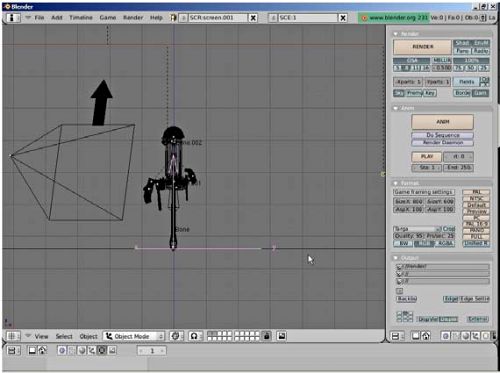Click the PLAY button

427,156
